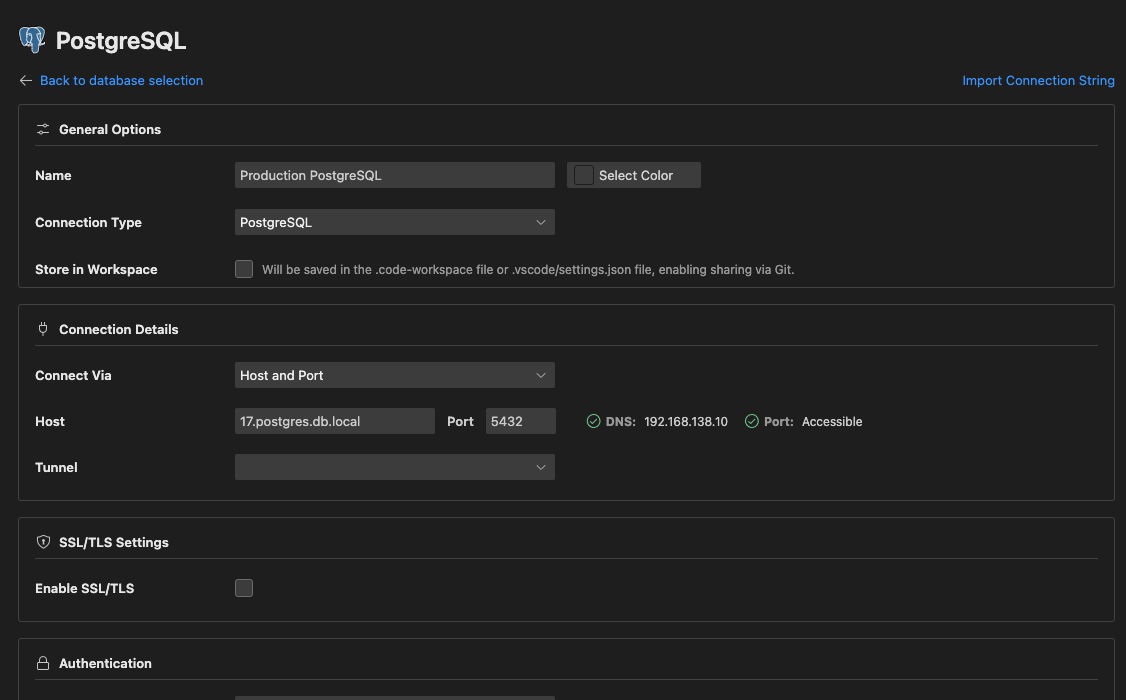This screenshot has height=700, width=1126.
Task: Click the Authentication lock icon
Action: point(43,663)
